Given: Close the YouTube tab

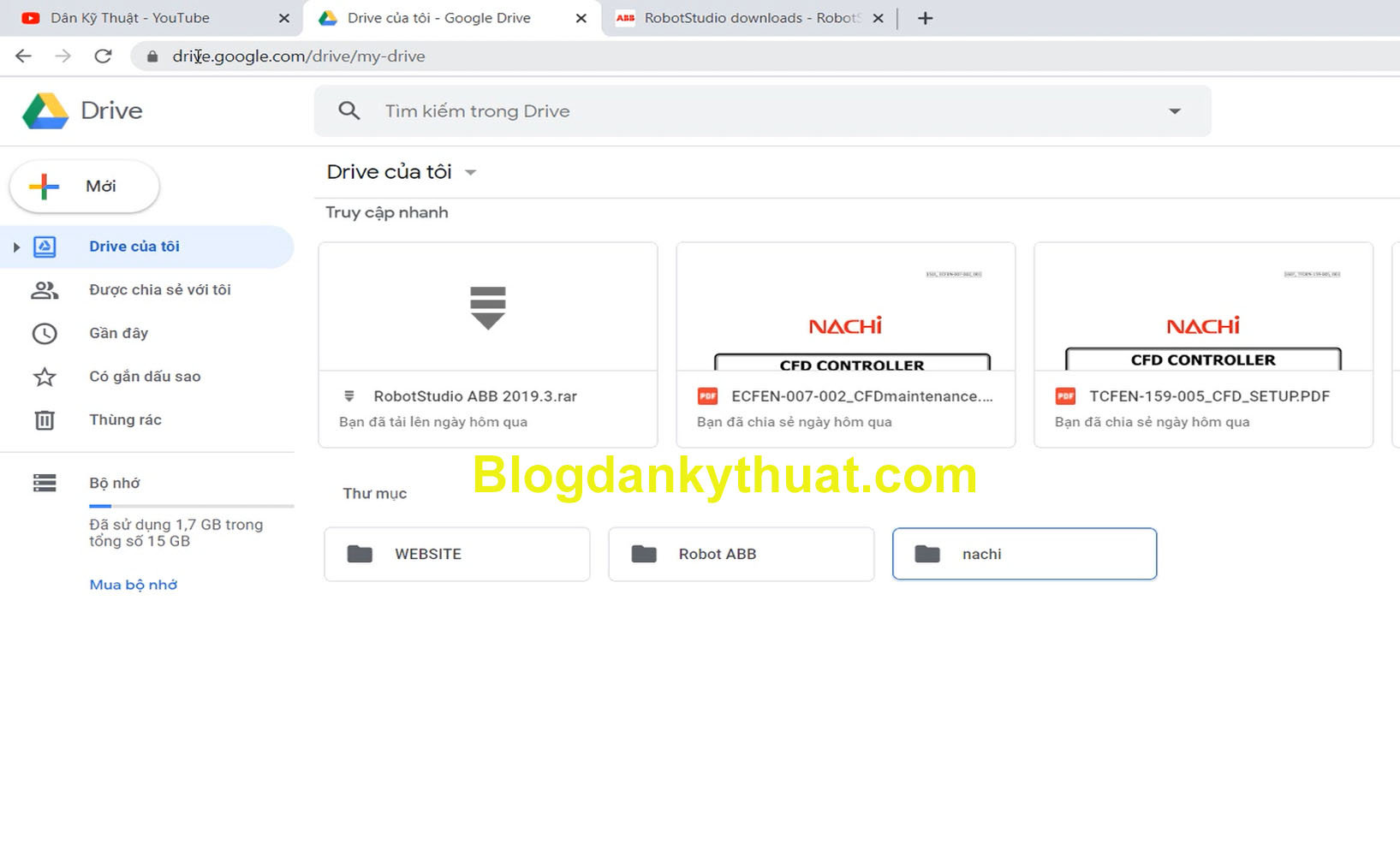Looking at the screenshot, I should [284, 18].
